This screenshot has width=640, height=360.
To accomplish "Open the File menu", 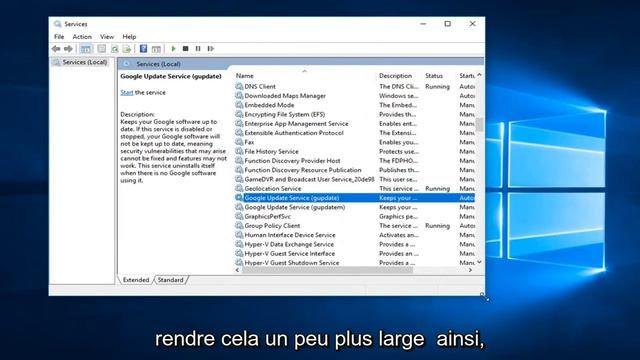I will click(59, 37).
